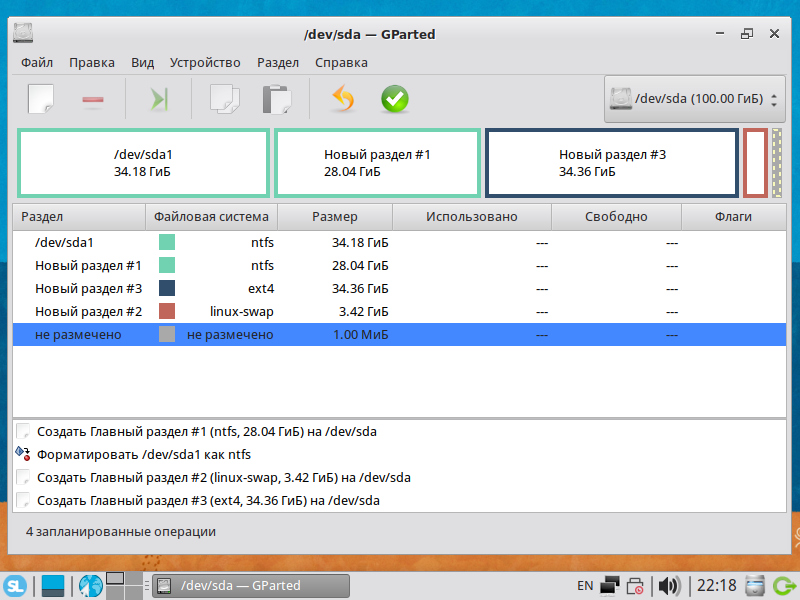Click the Copy partition toolbar icon
Screen dimensions: 800x600
224,99
